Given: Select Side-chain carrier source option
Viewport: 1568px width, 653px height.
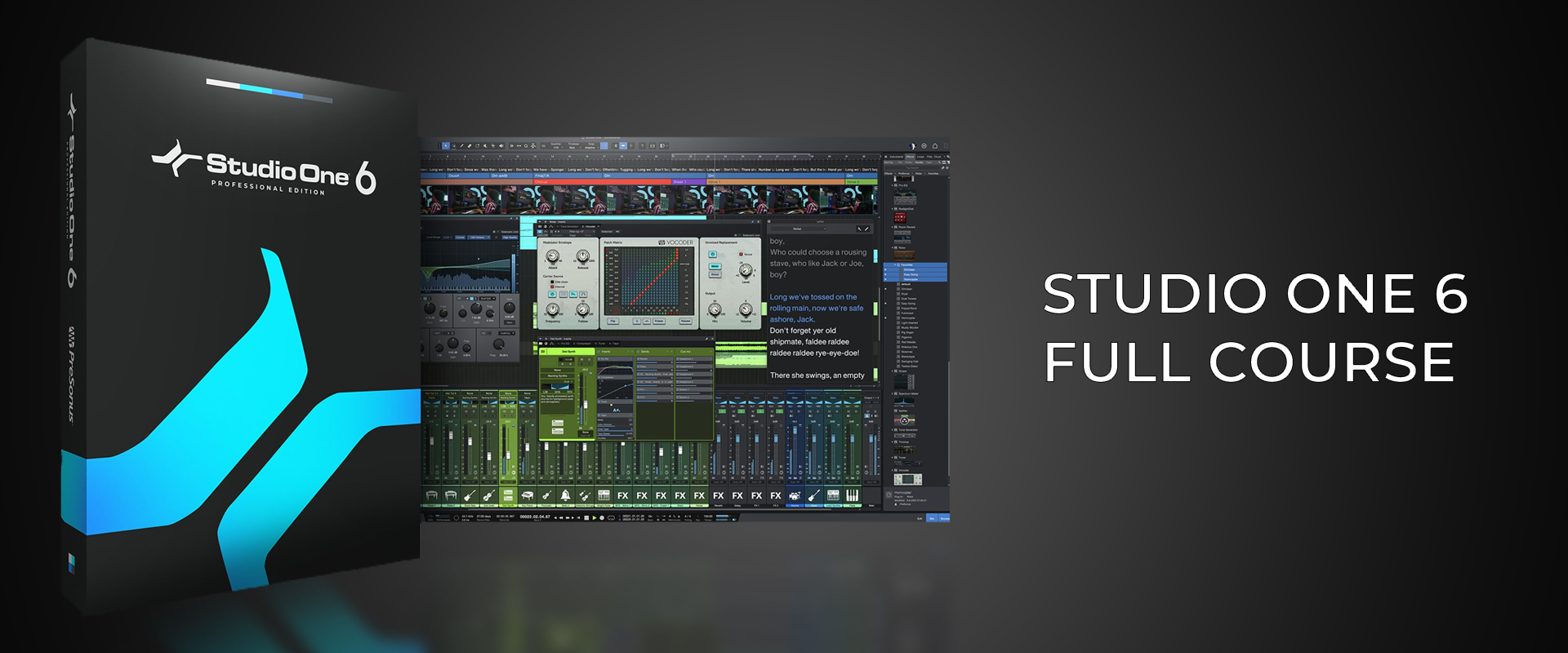Looking at the screenshot, I should click(x=559, y=282).
